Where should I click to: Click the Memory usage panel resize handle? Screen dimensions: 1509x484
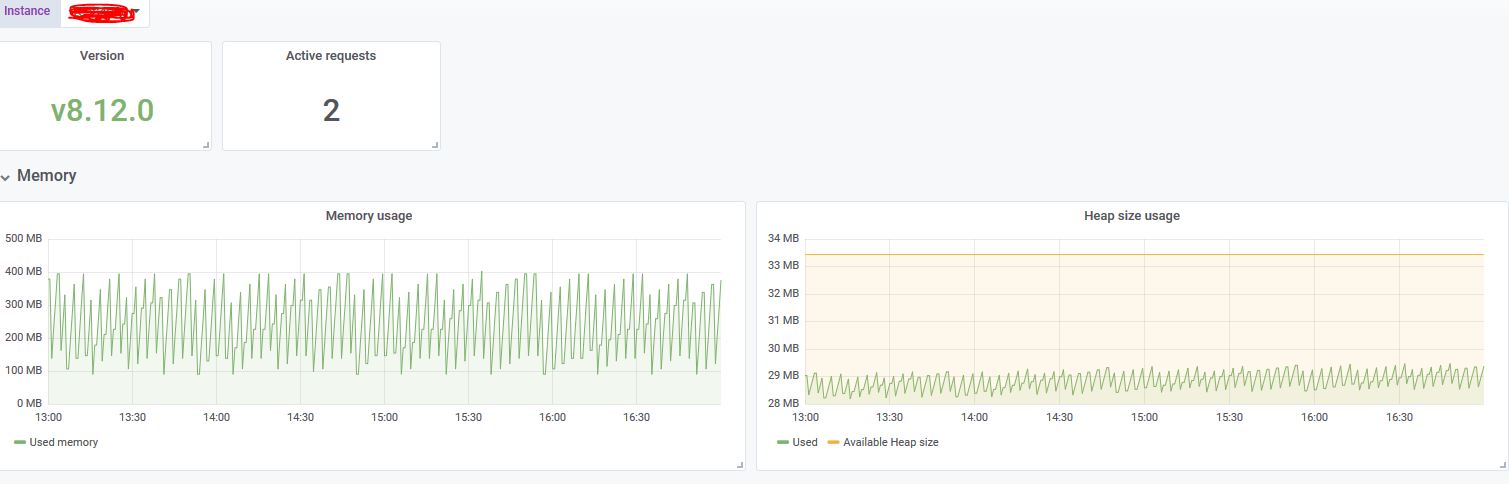pos(740,465)
